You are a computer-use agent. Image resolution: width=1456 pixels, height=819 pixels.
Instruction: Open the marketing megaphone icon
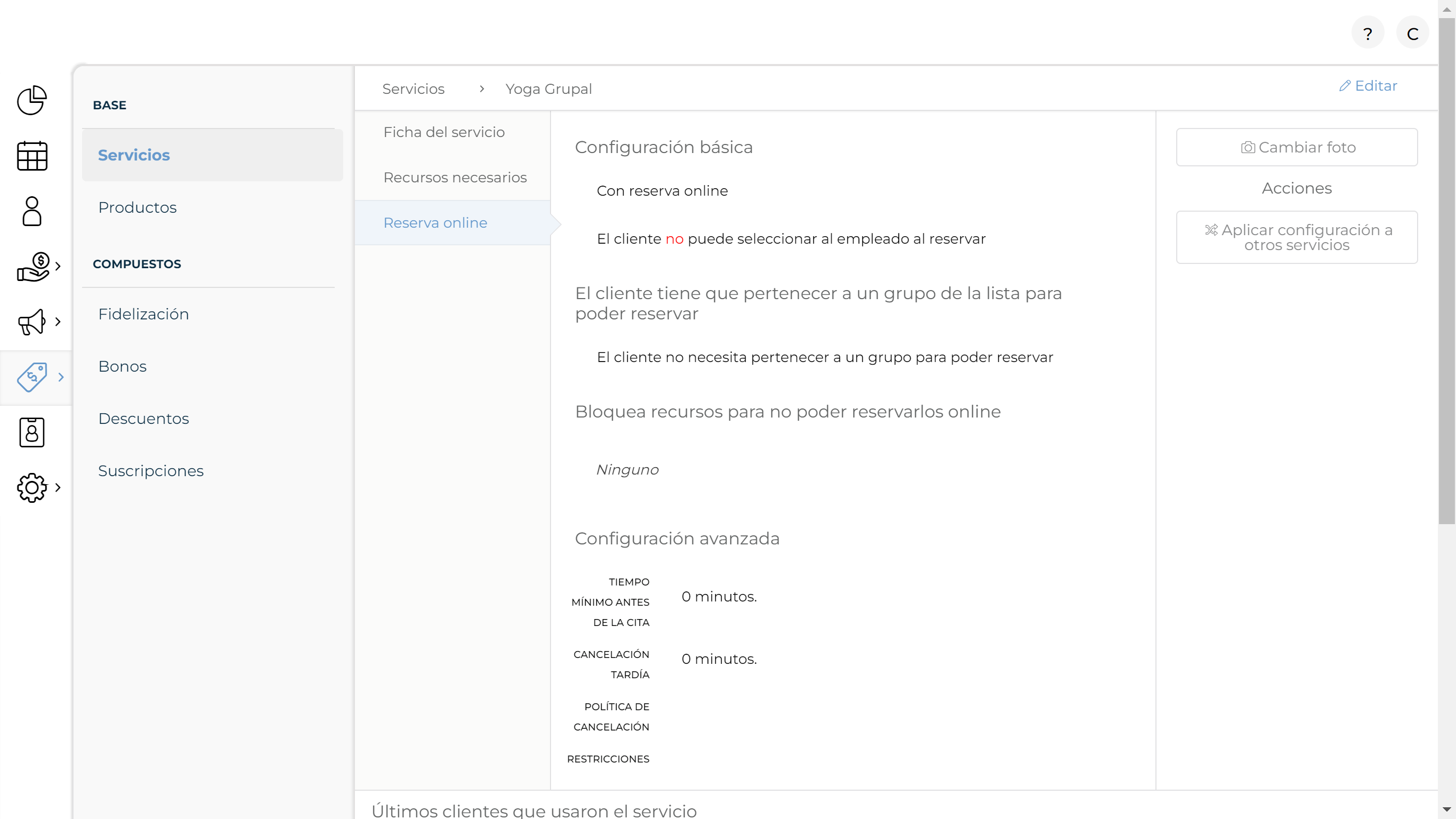(x=31, y=322)
